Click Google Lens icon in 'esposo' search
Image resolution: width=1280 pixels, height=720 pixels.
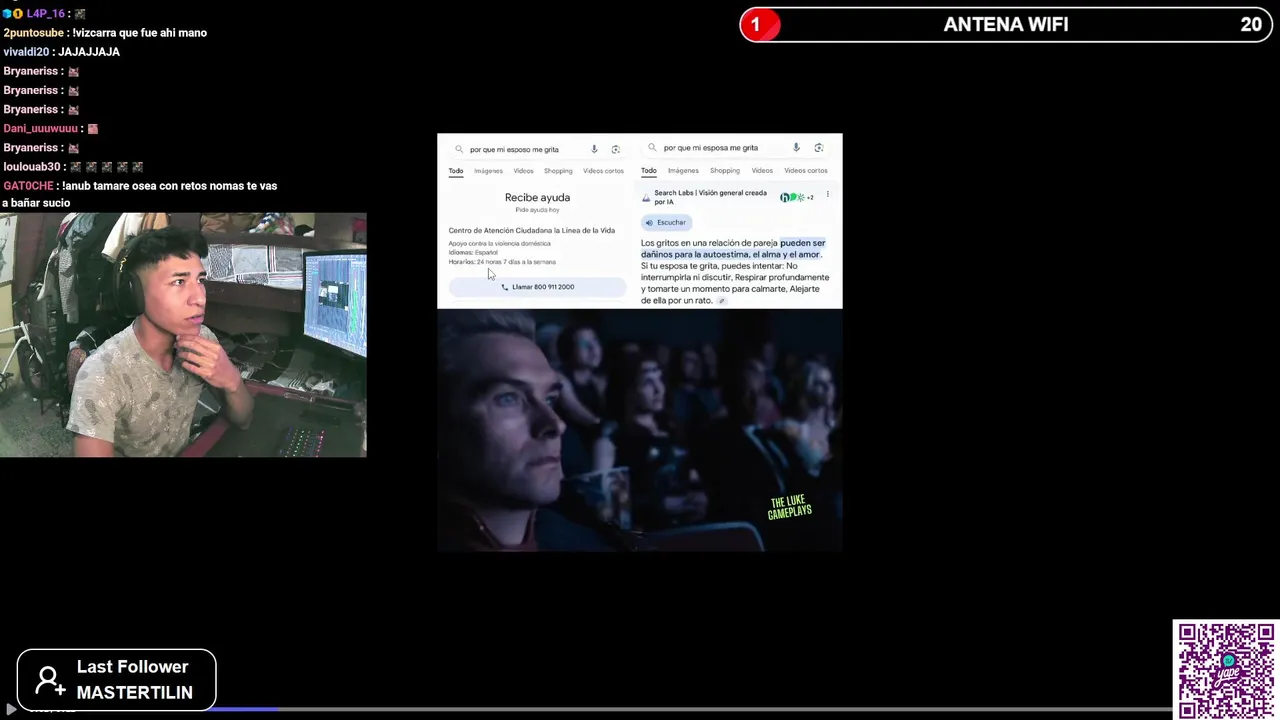(x=615, y=149)
